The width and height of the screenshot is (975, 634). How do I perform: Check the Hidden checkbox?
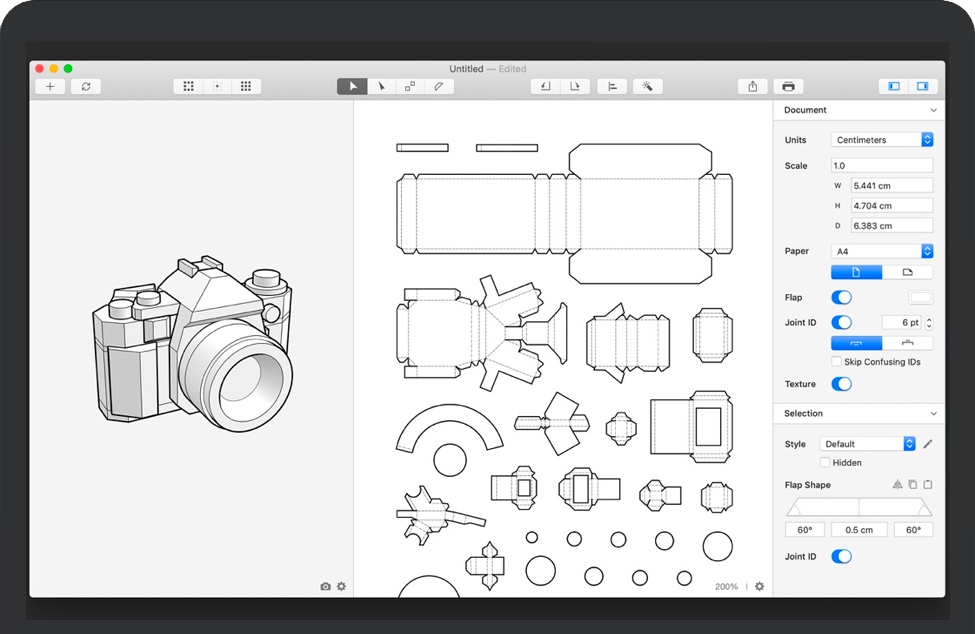coord(825,463)
